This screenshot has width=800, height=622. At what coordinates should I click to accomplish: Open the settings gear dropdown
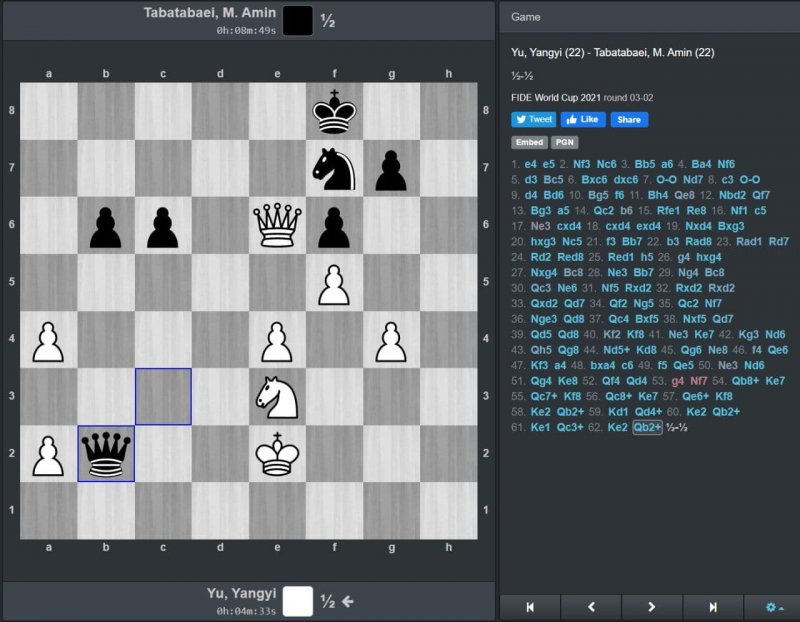click(x=773, y=606)
